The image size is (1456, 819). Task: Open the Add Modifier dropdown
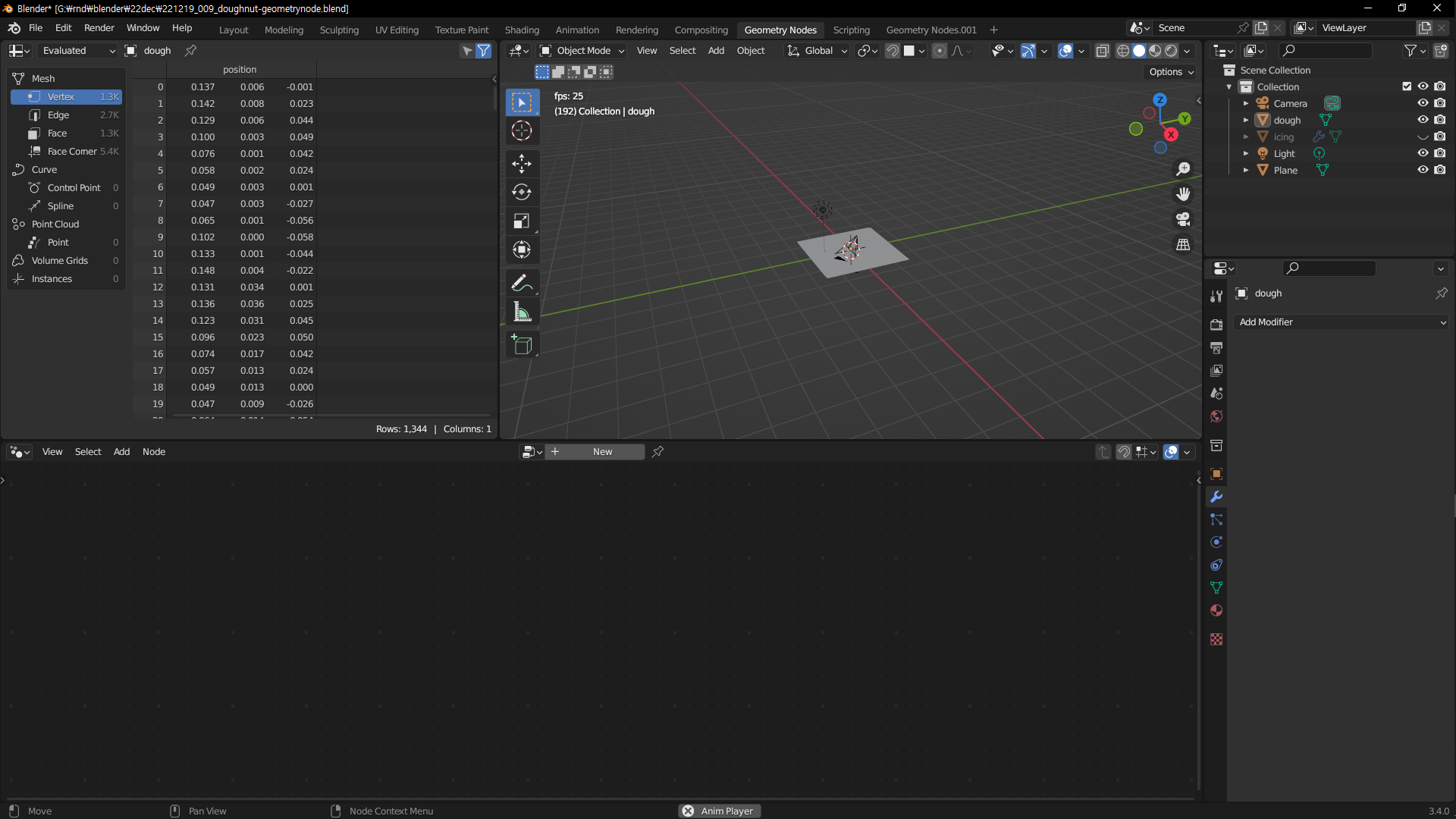pyautogui.click(x=1341, y=322)
